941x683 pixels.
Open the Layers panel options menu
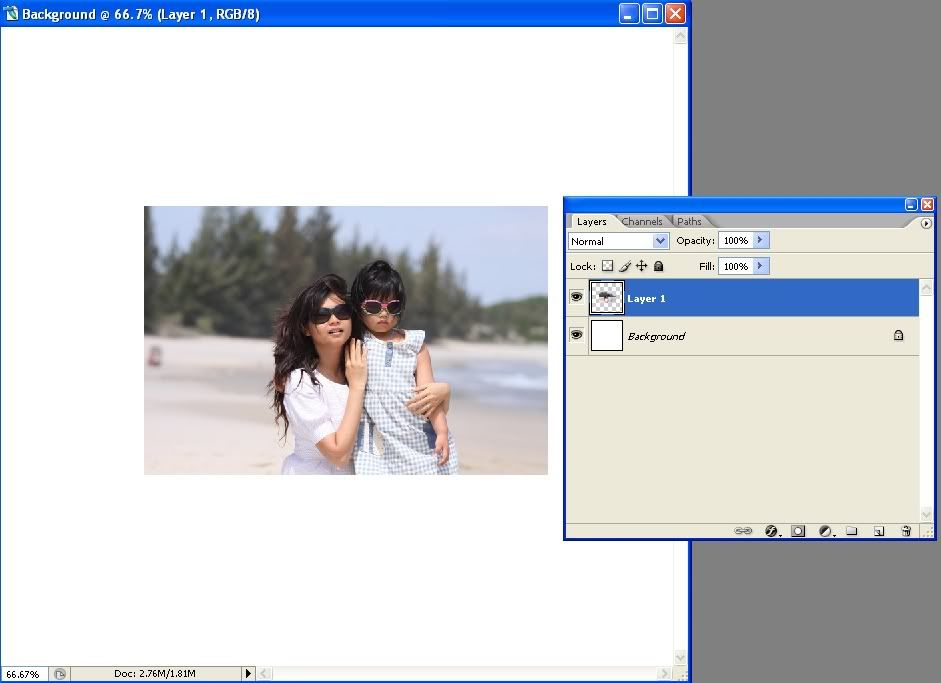(926, 223)
